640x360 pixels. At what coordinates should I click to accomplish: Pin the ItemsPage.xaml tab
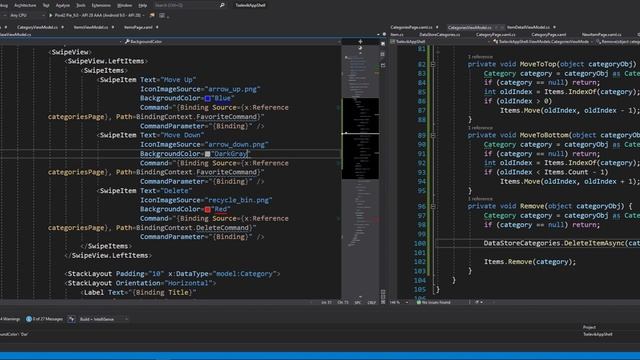point(157,27)
